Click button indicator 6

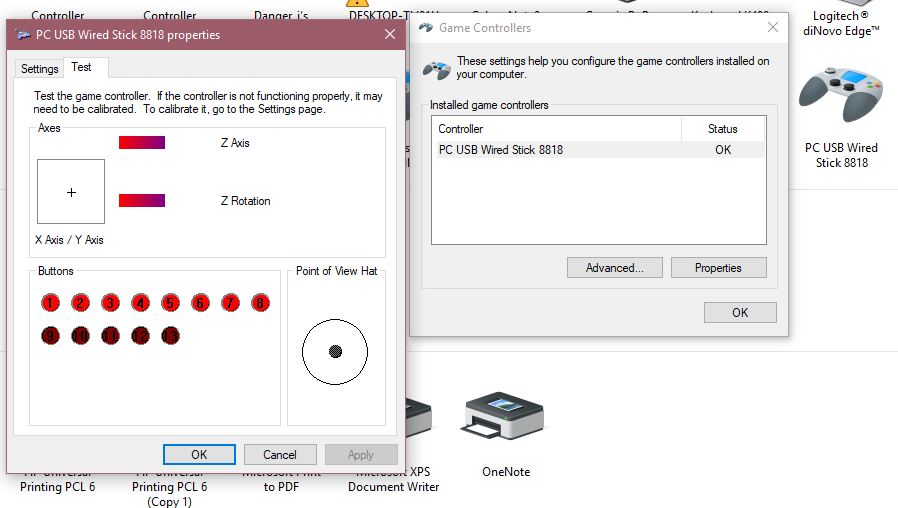click(200, 302)
